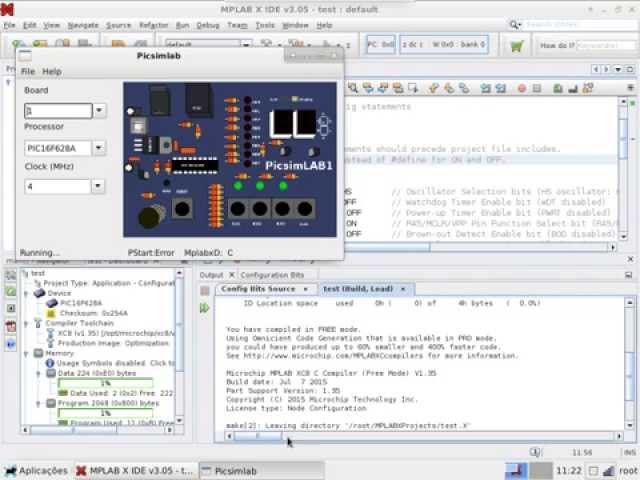Click the search magnifier icon at top right
The image size is (640, 480).
515,25
